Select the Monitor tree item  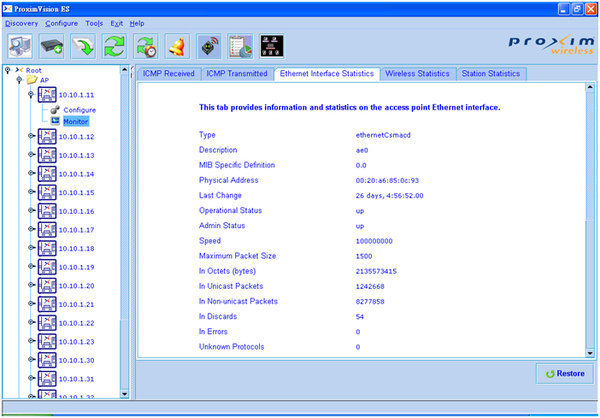(76, 121)
